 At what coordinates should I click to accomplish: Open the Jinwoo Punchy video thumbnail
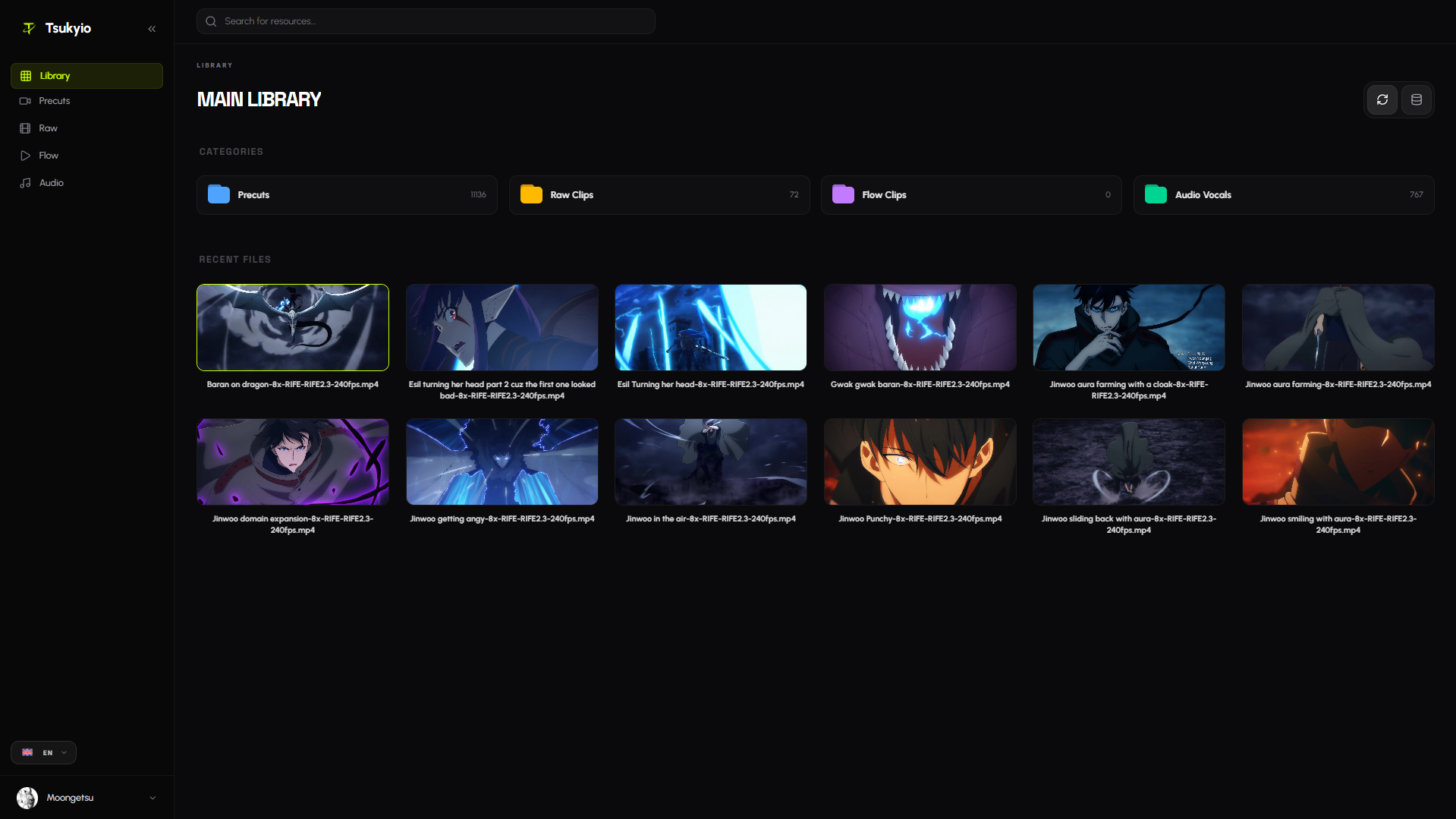(920, 461)
